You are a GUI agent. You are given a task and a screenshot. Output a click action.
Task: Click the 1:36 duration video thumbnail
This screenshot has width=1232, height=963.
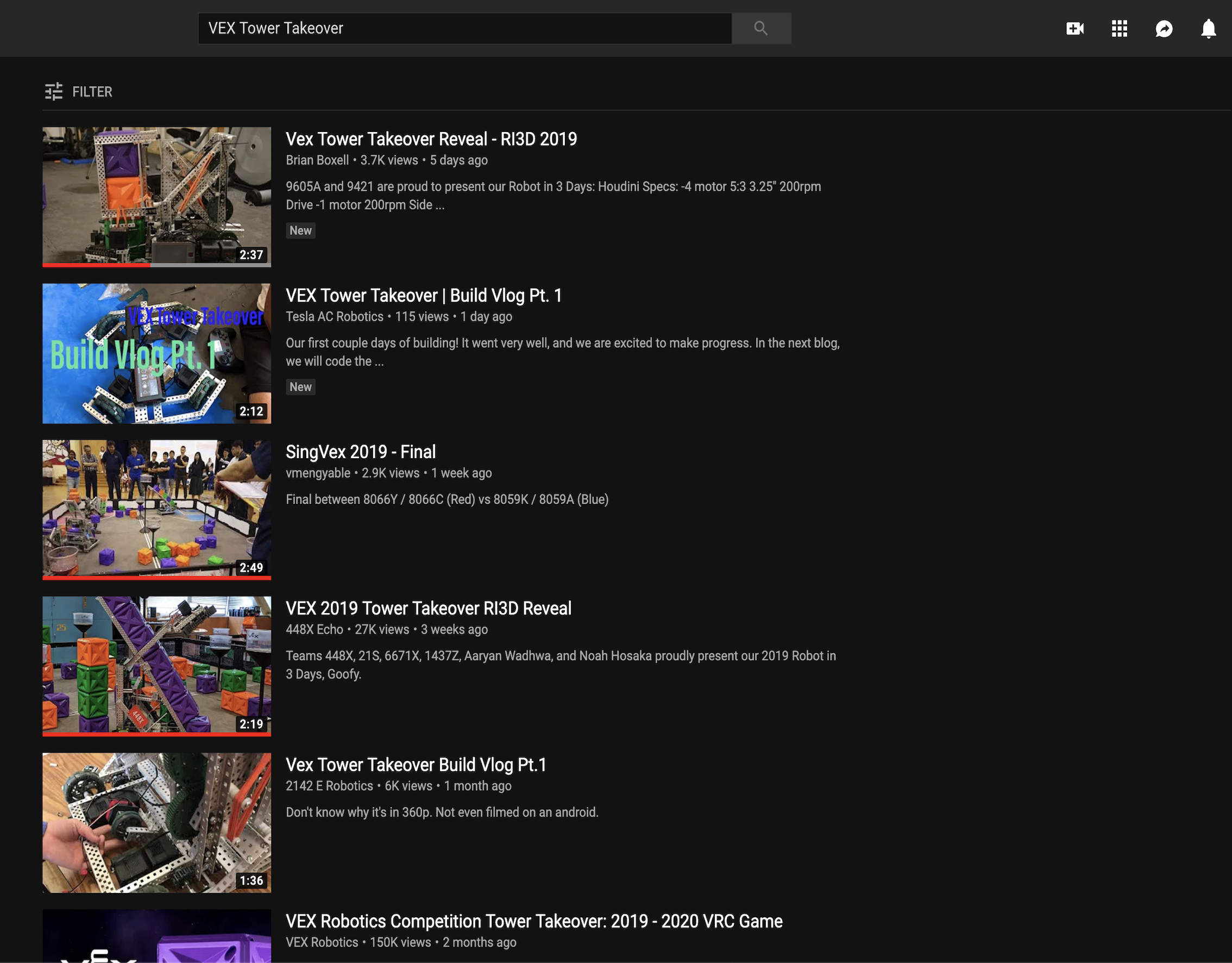pos(156,822)
